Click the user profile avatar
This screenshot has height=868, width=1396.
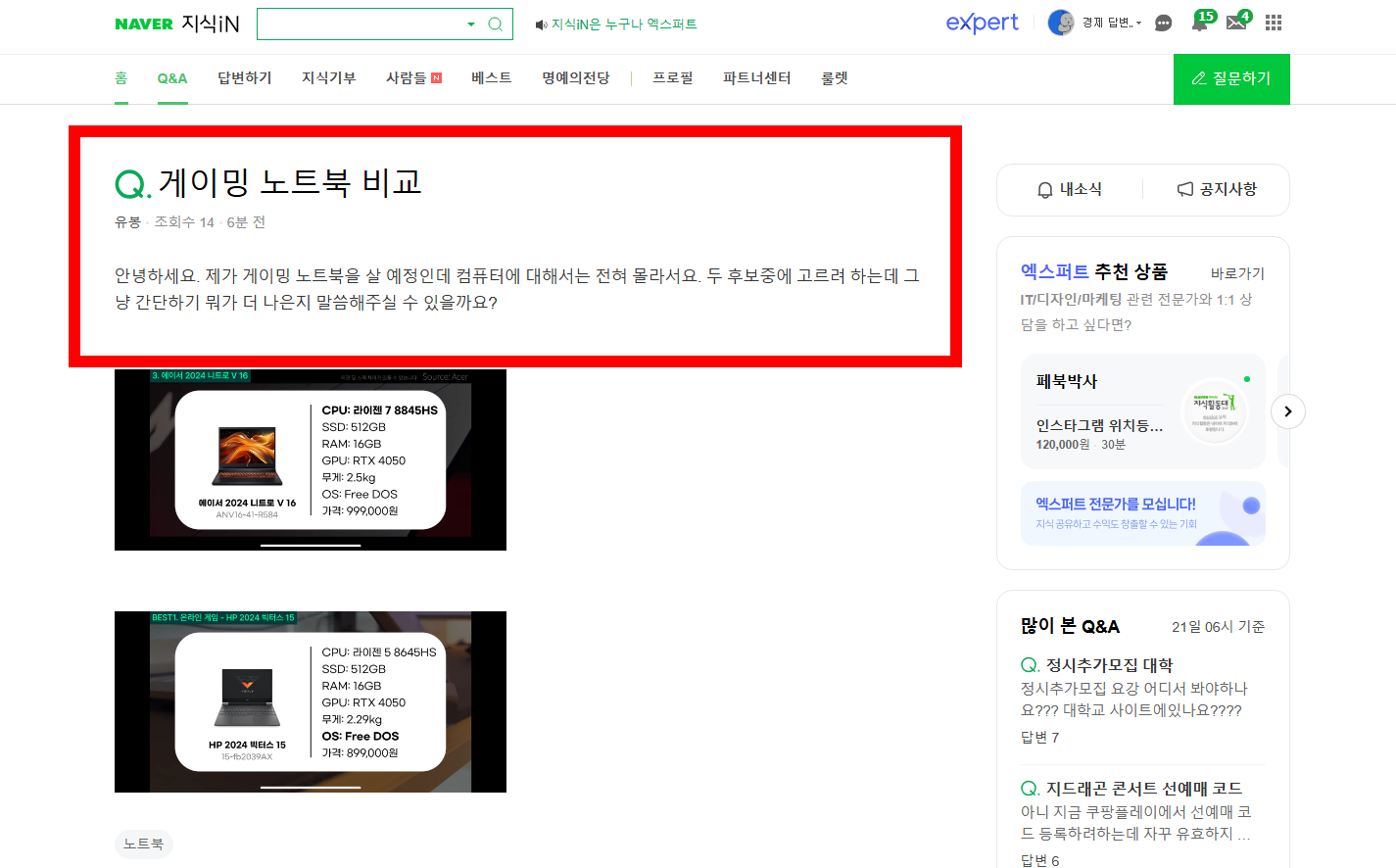1061,23
